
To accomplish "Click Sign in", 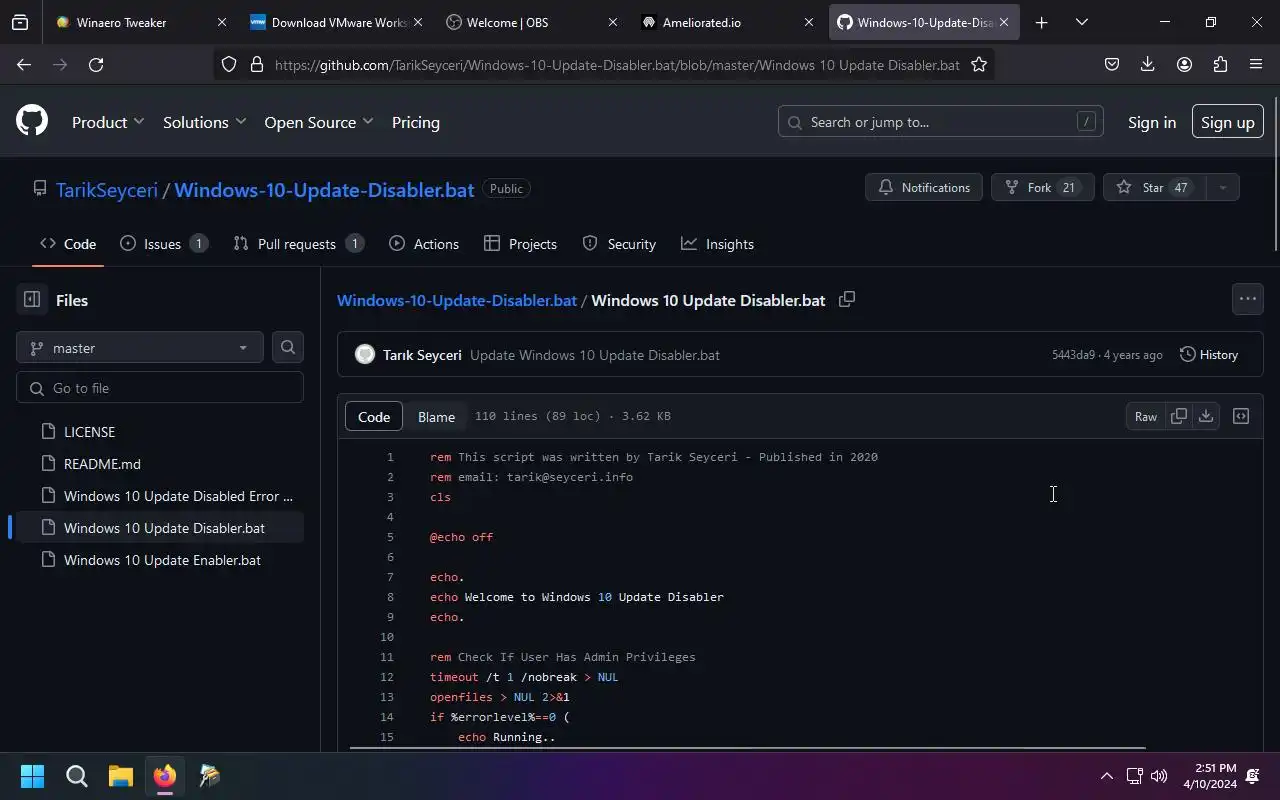I will [x=1152, y=122].
